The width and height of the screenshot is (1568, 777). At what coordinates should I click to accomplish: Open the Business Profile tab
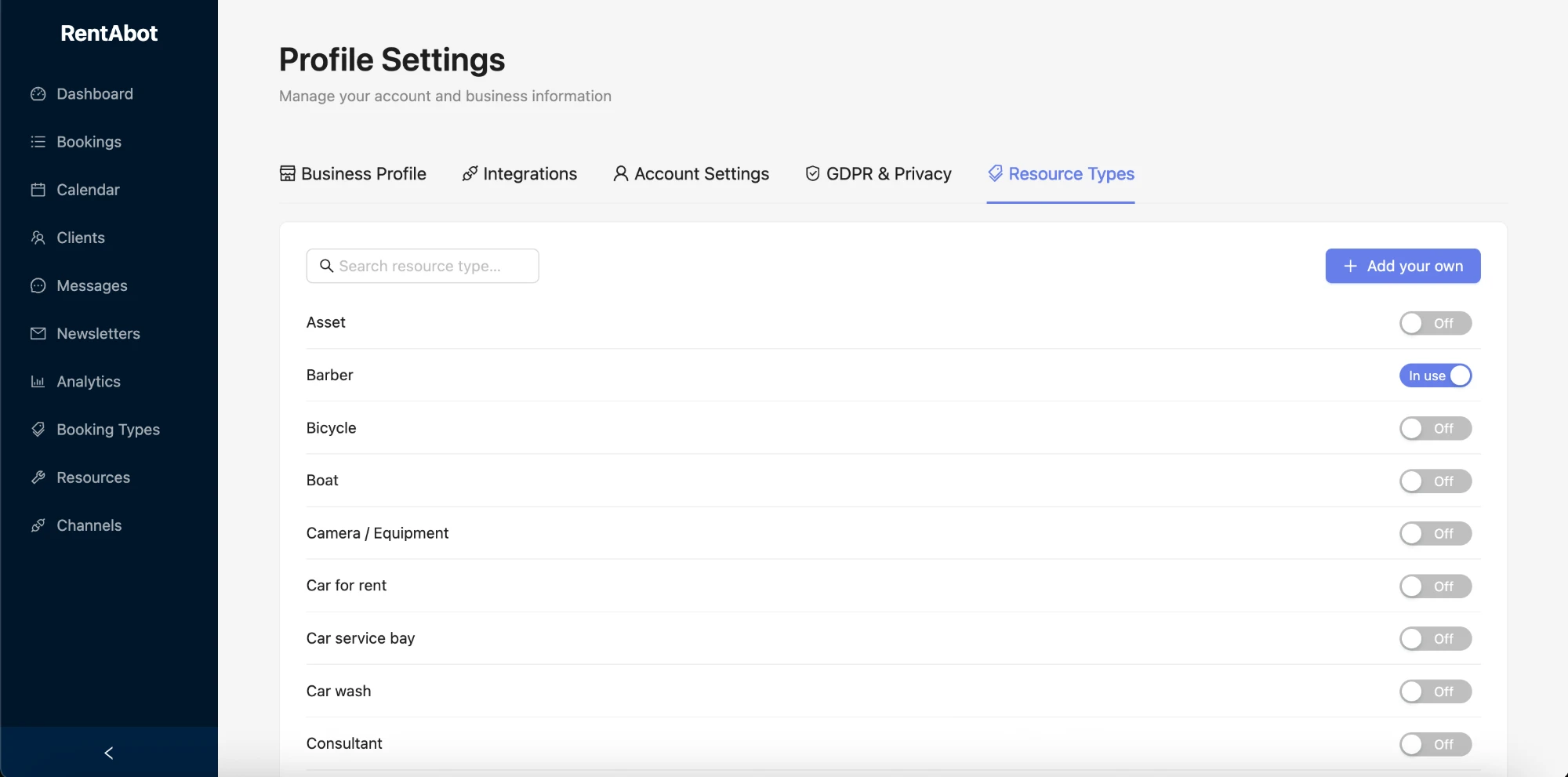pyautogui.click(x=353, y=173)
